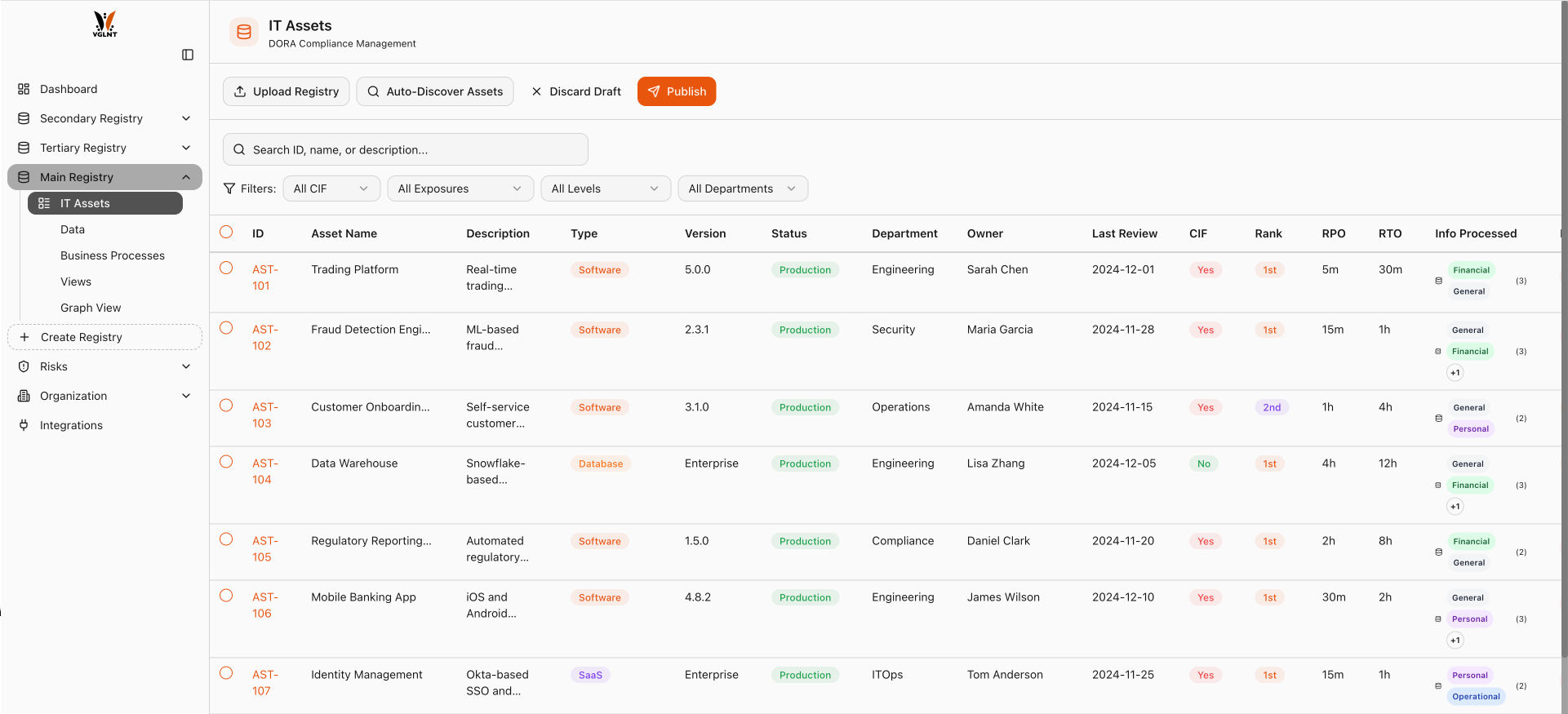Click the +1 tag badge in AST-102 row
1568x714 pixels.
[x=1455, y=373]
